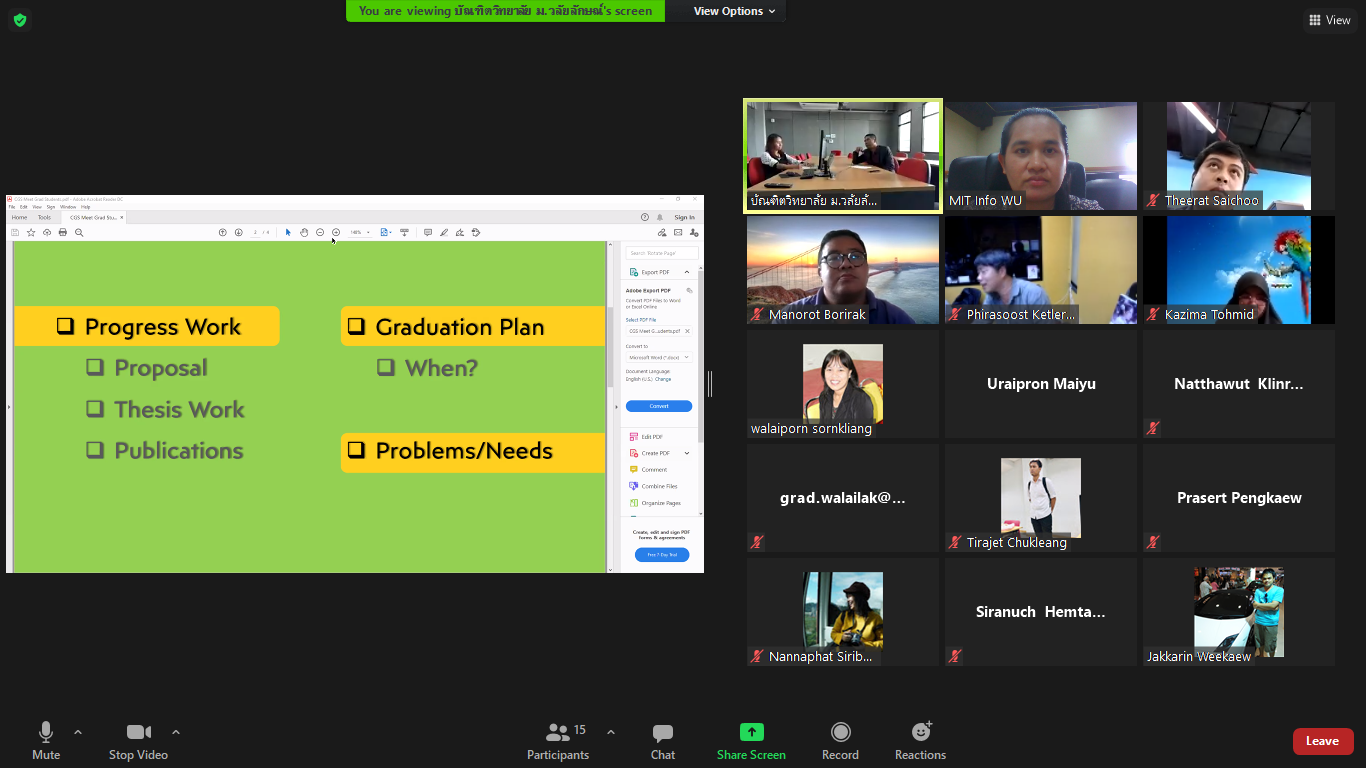Open the View Options dropdown
This screenshot has height=768, width=1366.
tap(735, 11)
